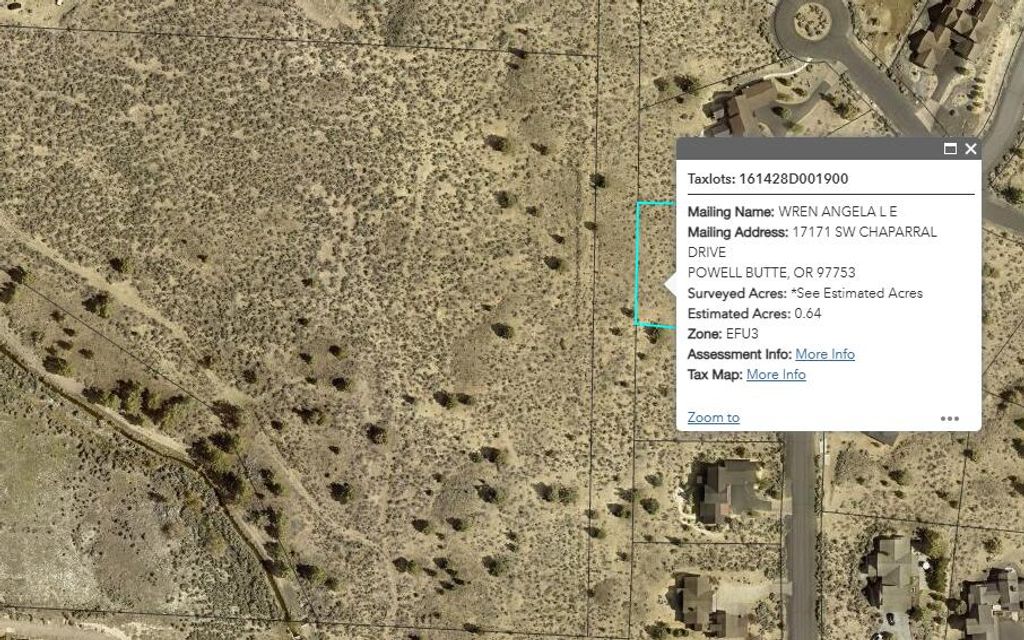Click the Taxlots 161428D001900 popup title
The image size is (1024, 640).
tap(768, 179)
